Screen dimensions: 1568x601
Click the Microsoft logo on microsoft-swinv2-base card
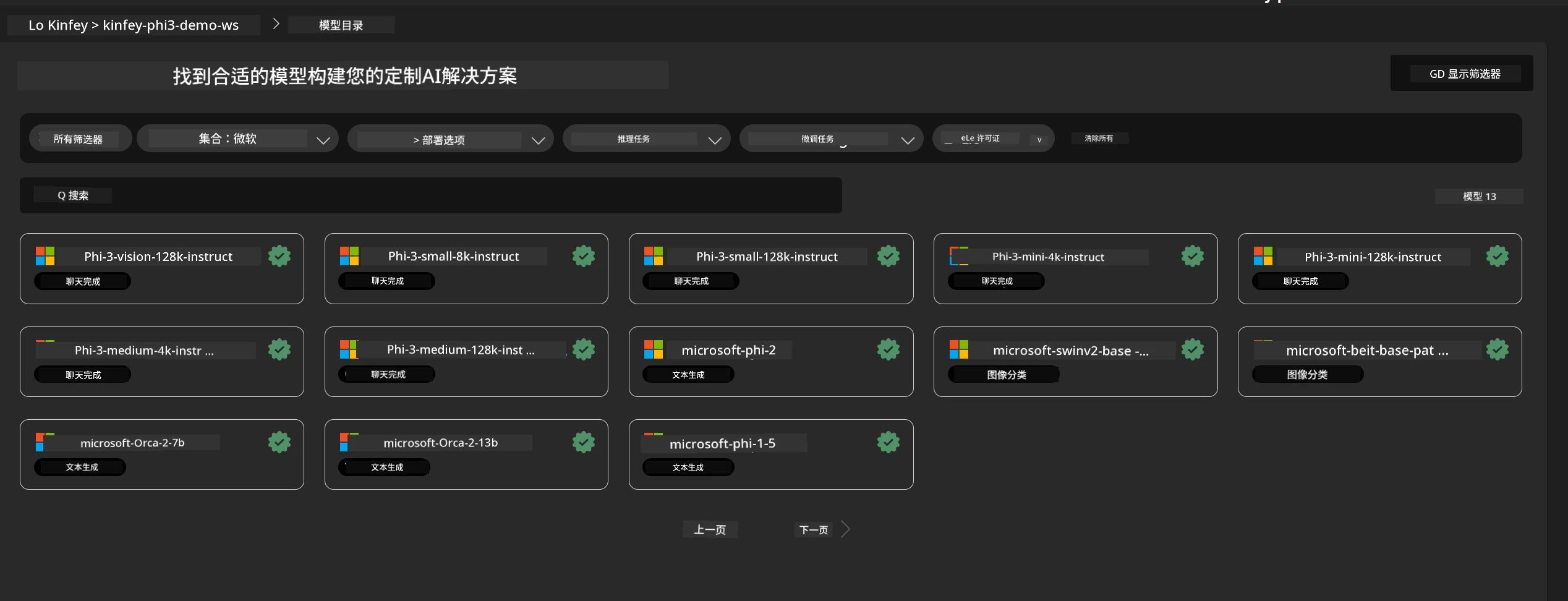(x=959, y=349)
